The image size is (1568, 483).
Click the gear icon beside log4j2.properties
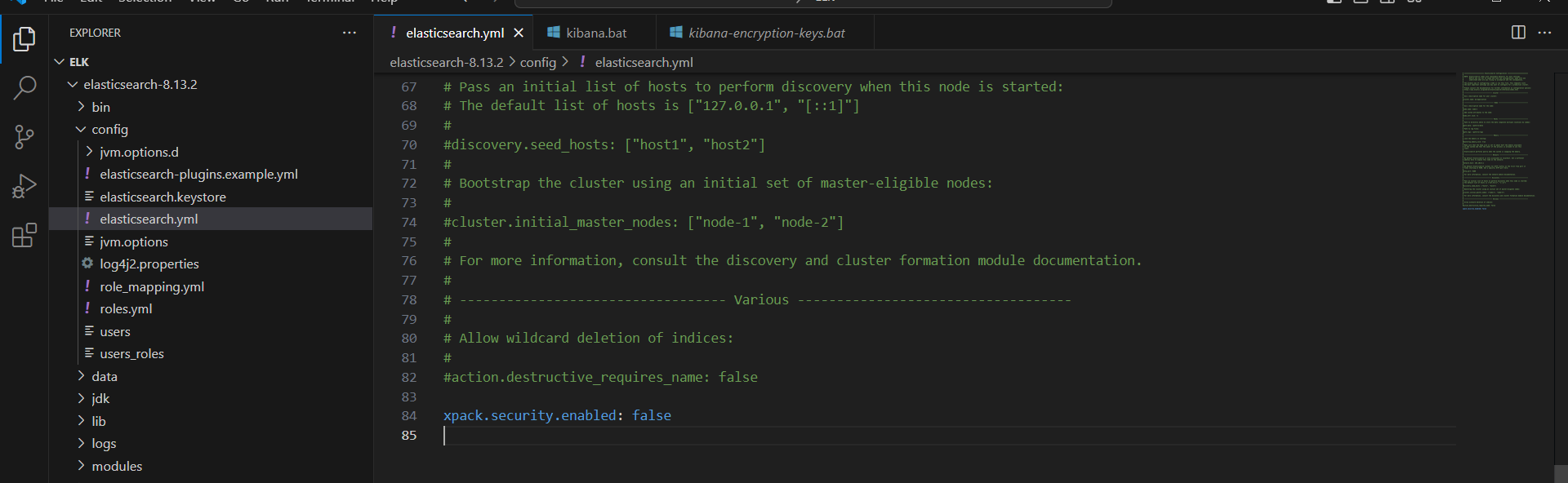(x=87, y=264)
